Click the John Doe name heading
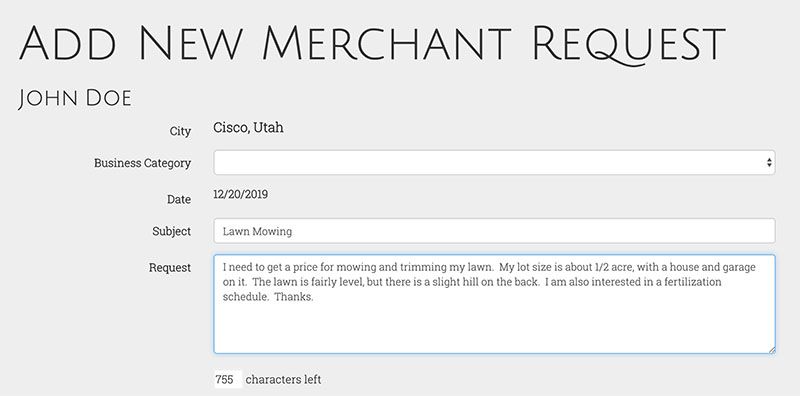The height and width of the screenshot is (396, 800). 75,98
